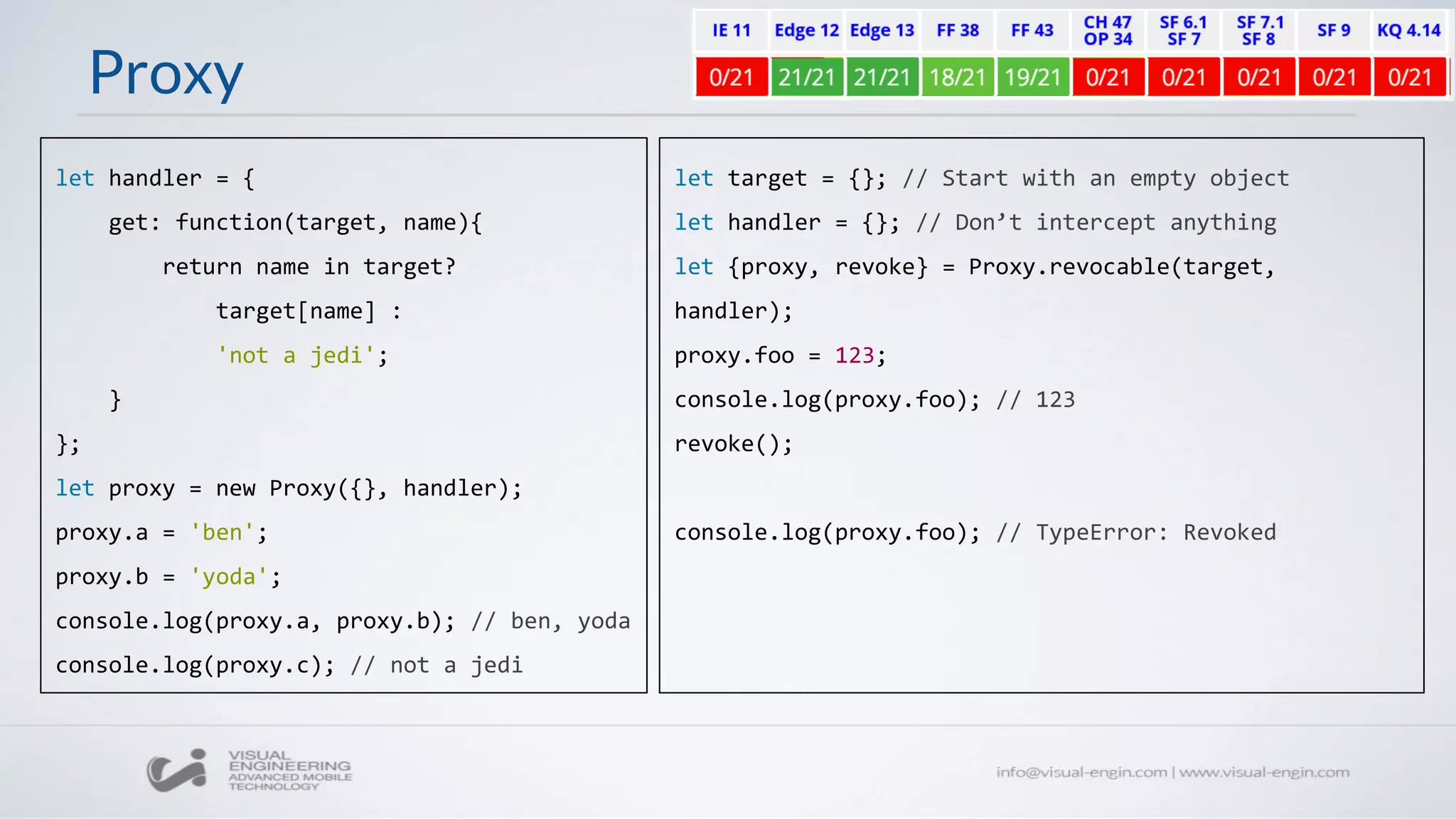Click the KQ 4.14 browser header
The image size is (1456, 819).
click(x=1408, y=31)
